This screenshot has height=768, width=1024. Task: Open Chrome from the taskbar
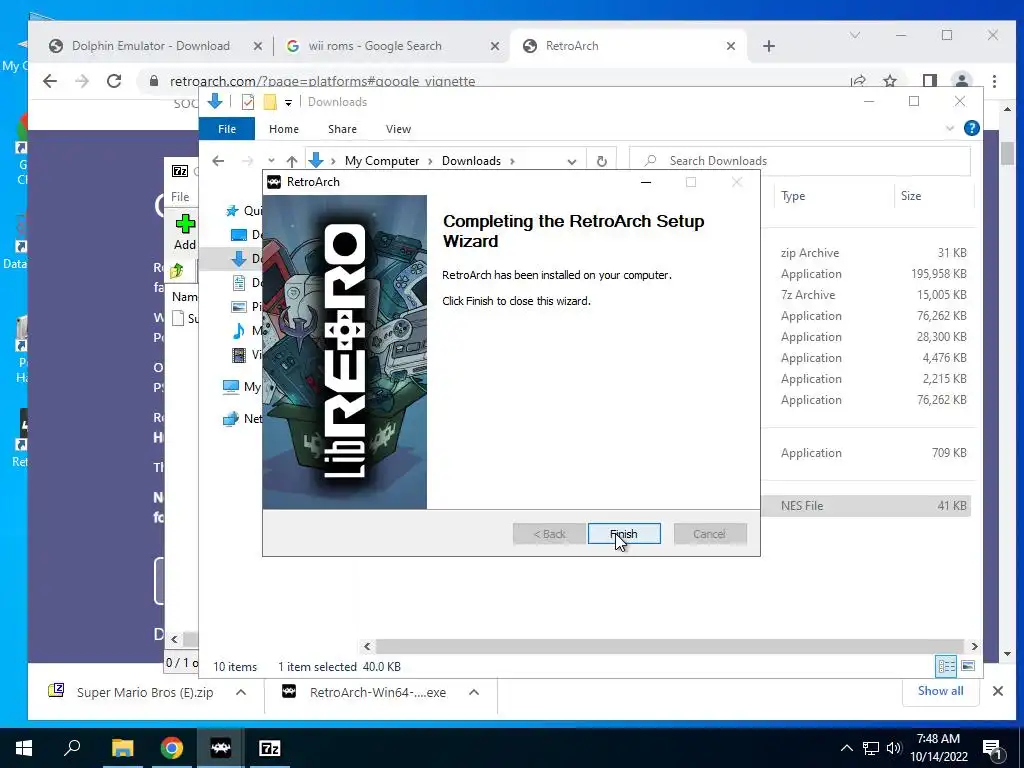[x=171, y=748]
